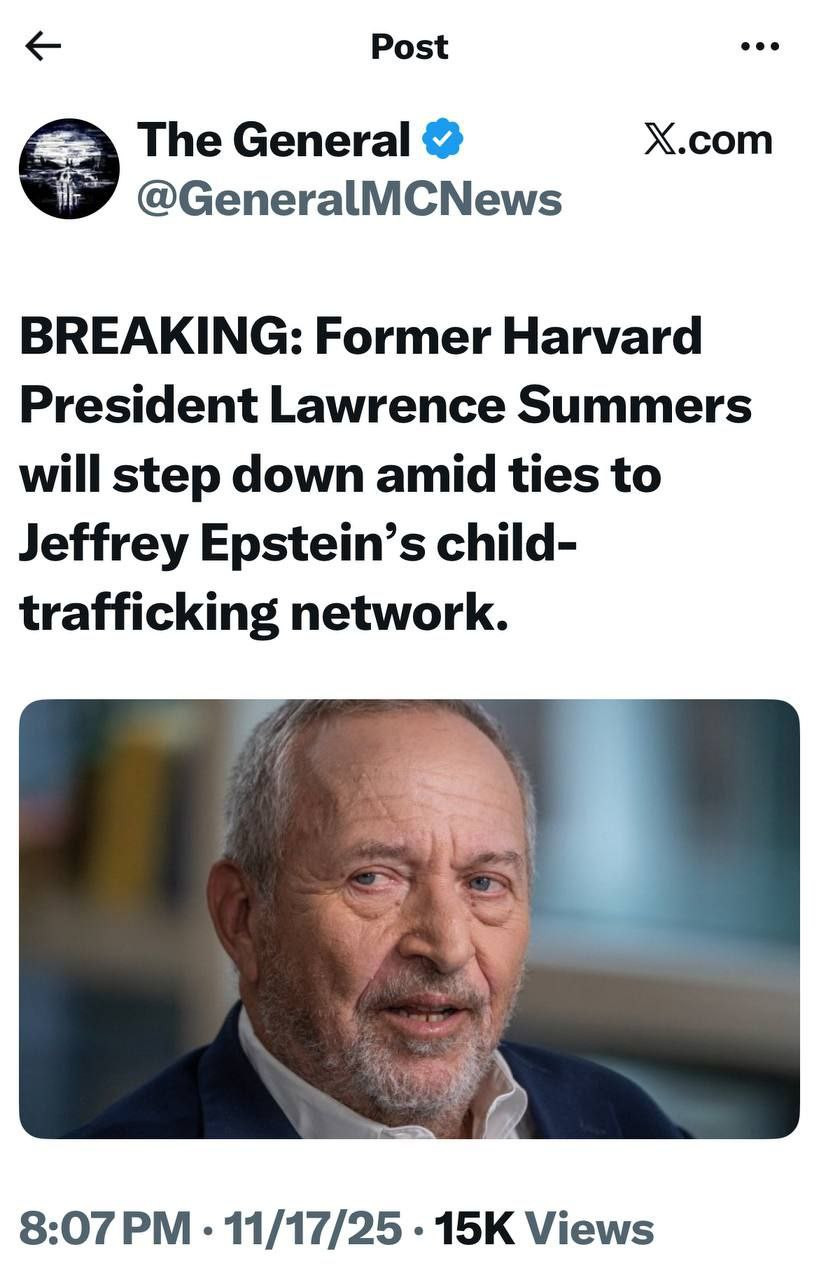Click the blue verified badge
819x1280 pixels.
click(442, 140)
